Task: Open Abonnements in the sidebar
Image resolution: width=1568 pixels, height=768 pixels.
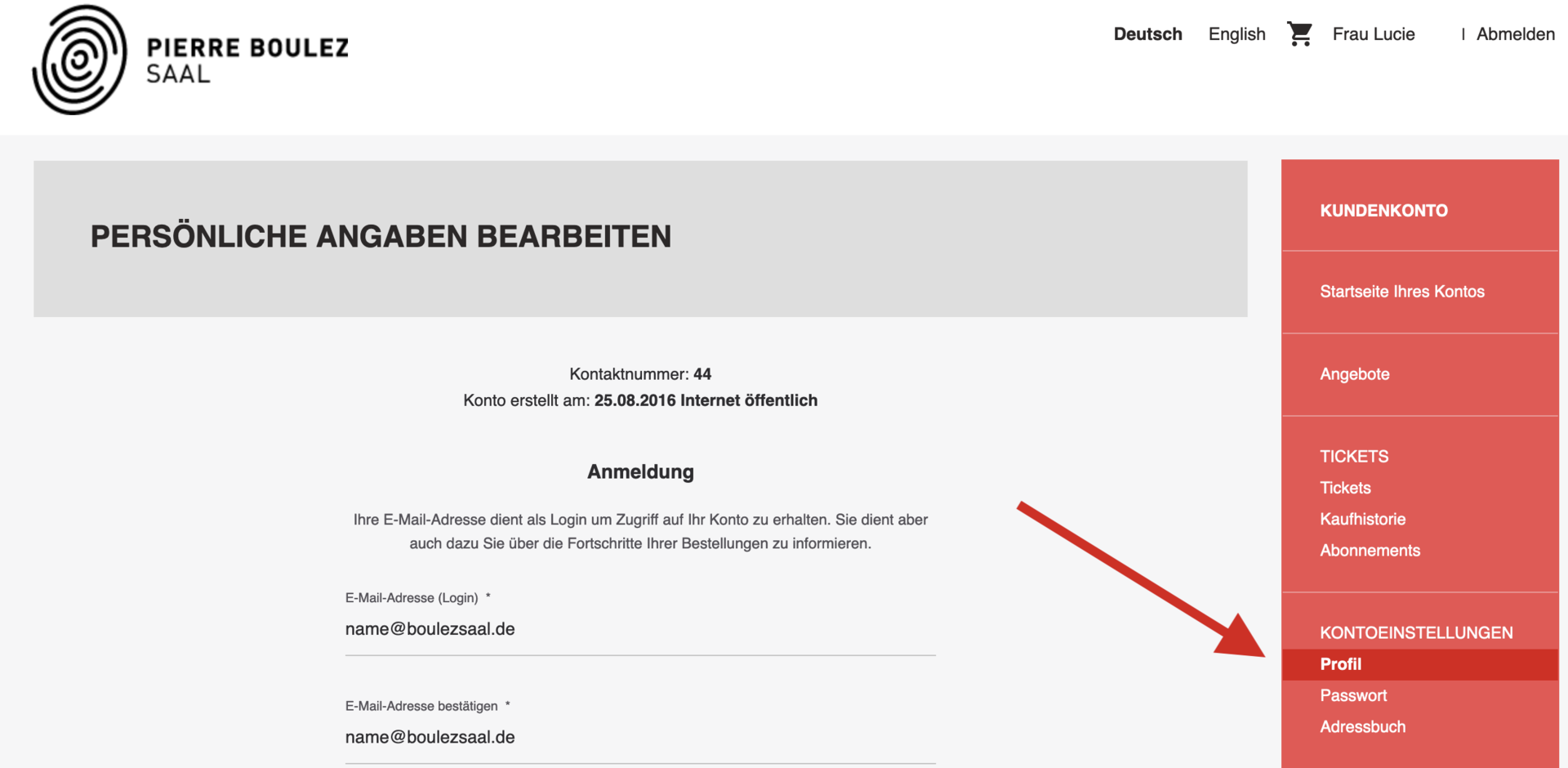Action: pyautogui.click(x=1370, y=551)
